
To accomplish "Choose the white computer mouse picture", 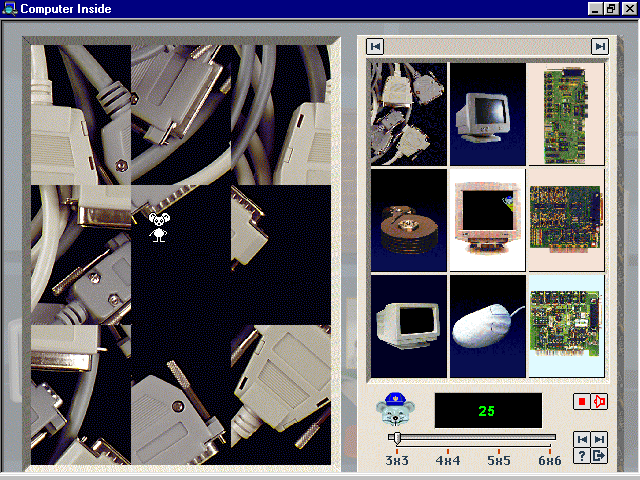I will 488,326.
